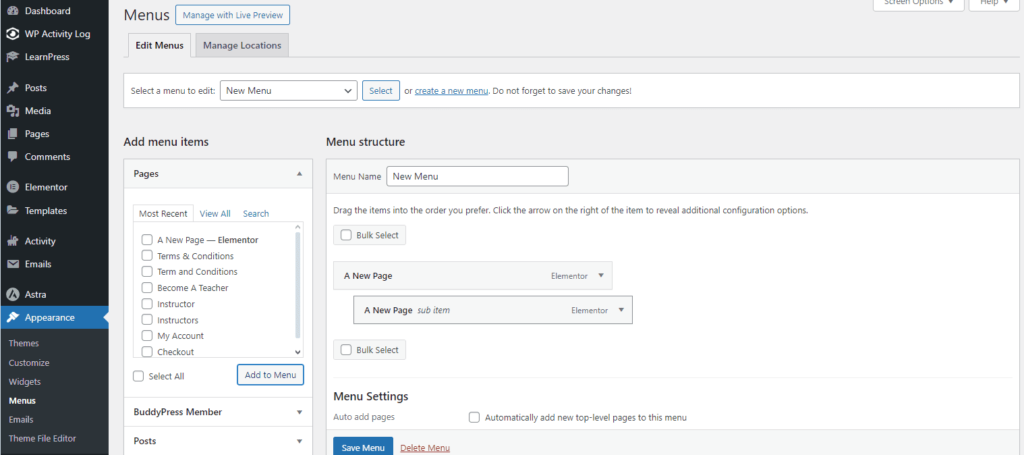Click the Astra theme icon

12,295
